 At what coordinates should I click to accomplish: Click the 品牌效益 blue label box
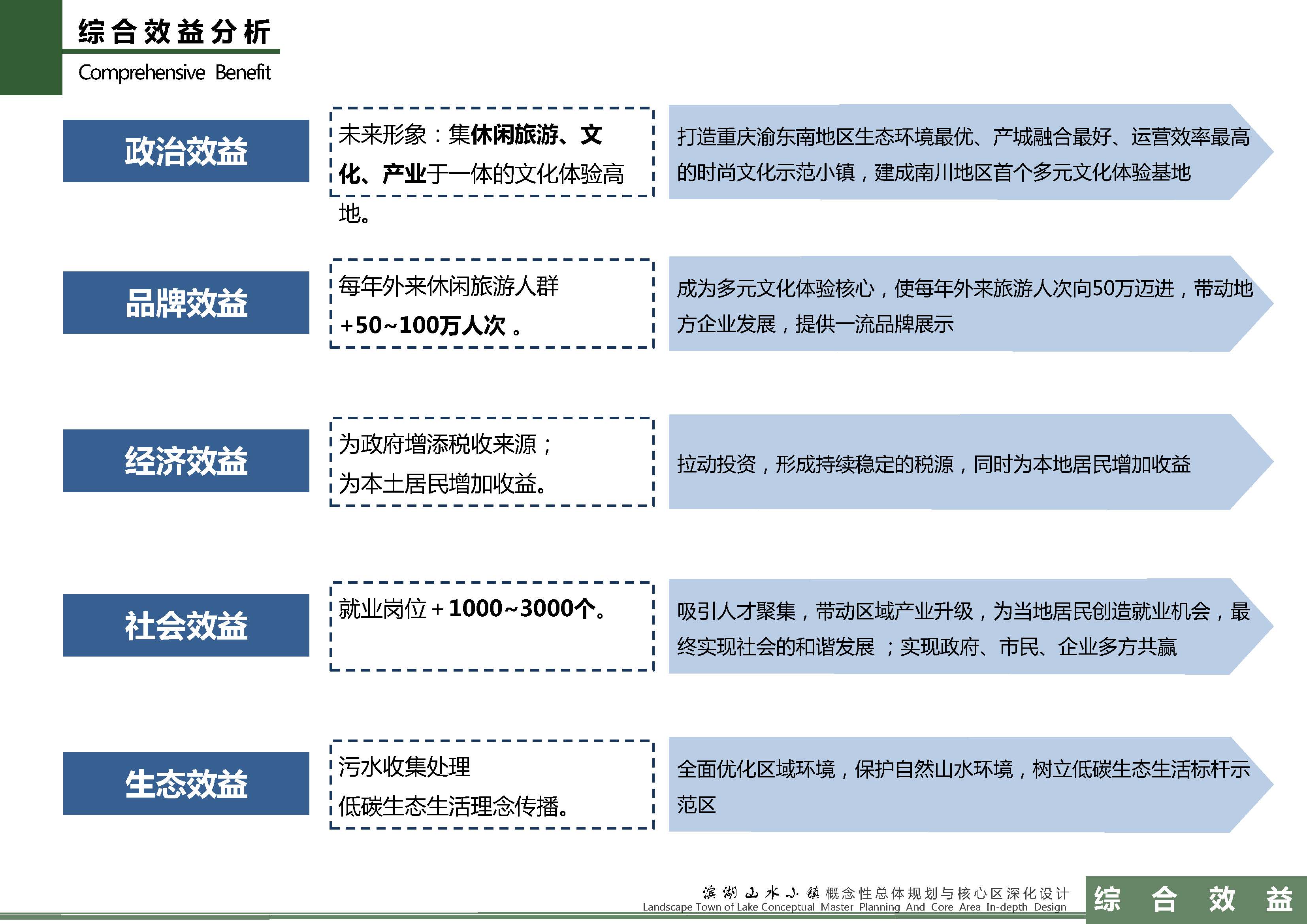(186, 302)
